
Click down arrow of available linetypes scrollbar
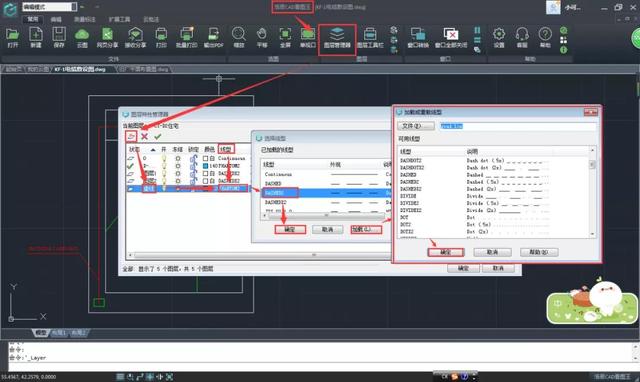pyautogui.click(x=592, y=234)
